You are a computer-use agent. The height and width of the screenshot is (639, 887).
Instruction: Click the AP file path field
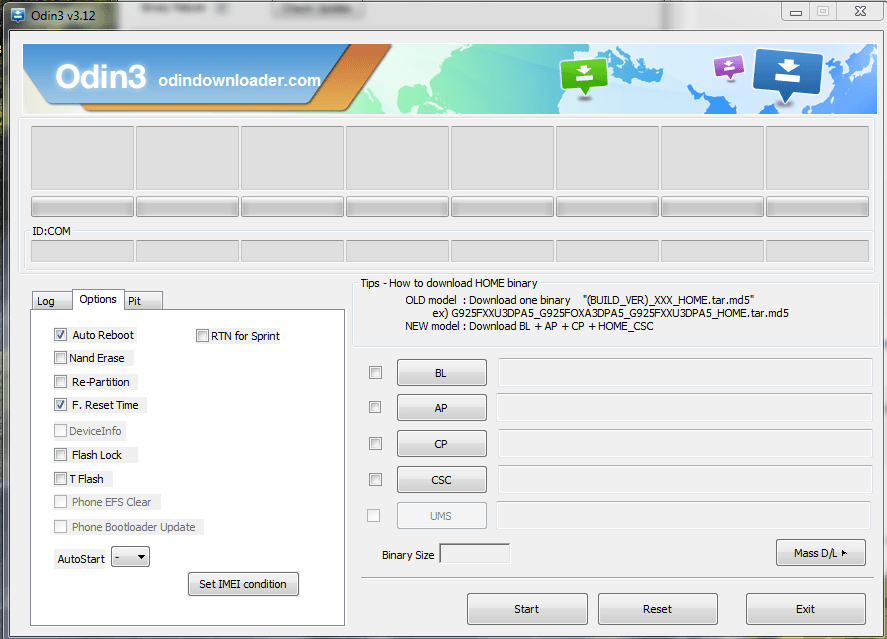click(684, 408)
